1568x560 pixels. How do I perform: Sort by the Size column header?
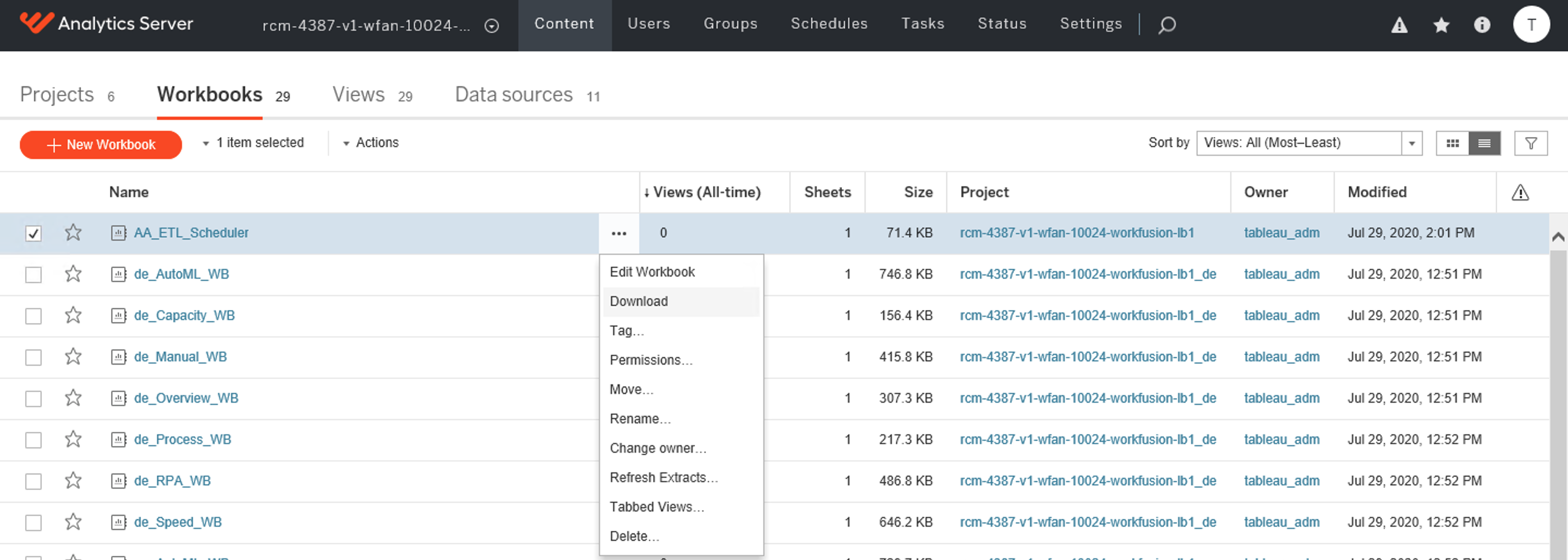[918, 192]
